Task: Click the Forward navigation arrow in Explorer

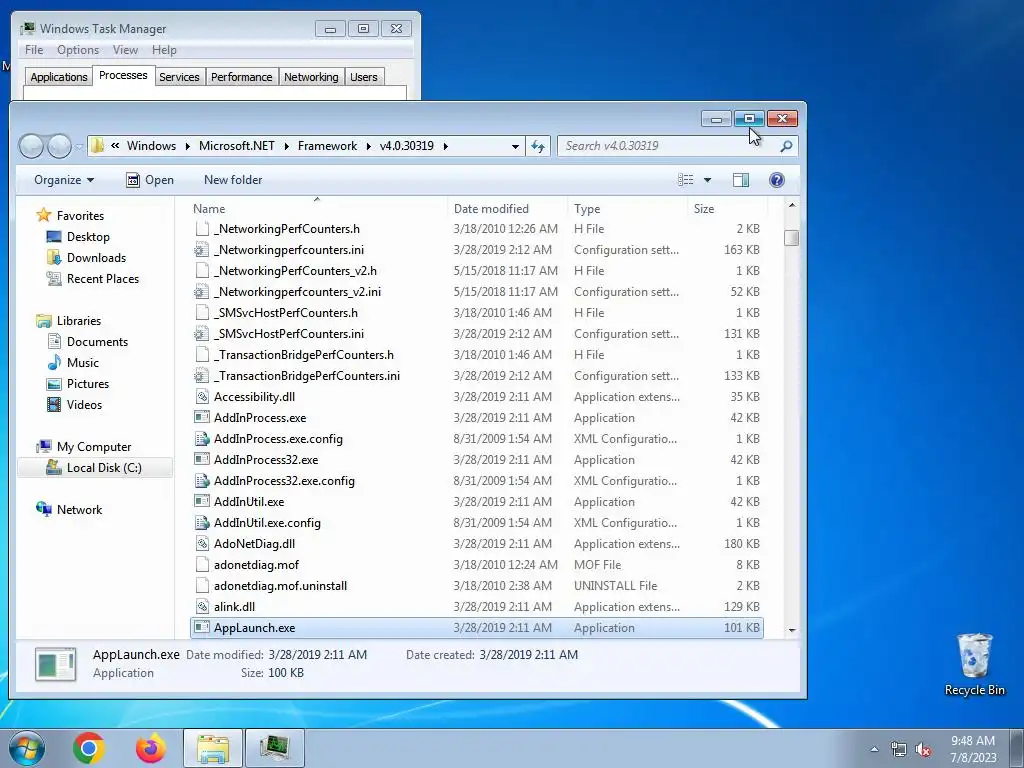Action: tap(59, 146)
